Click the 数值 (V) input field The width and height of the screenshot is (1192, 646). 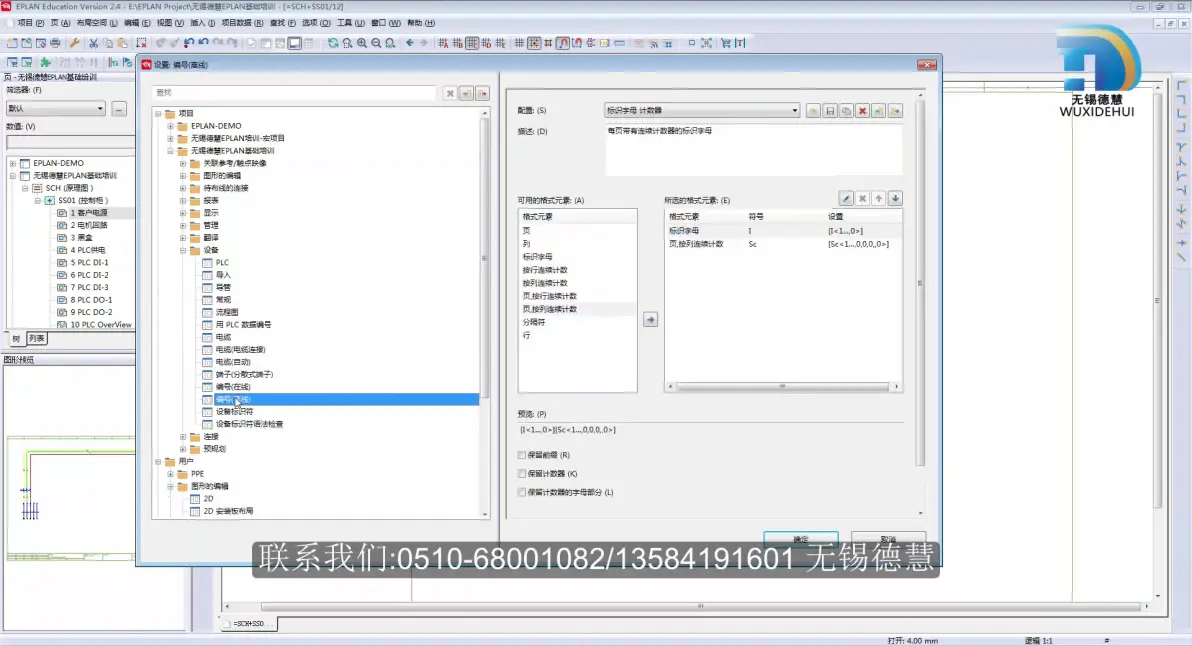click(70, 142)
